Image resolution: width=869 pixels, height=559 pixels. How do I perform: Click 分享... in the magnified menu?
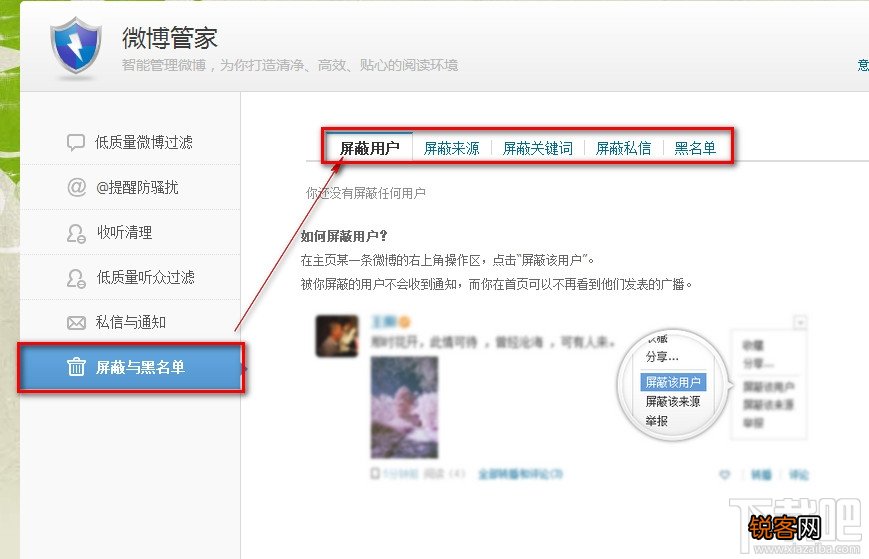click(662, 356)
